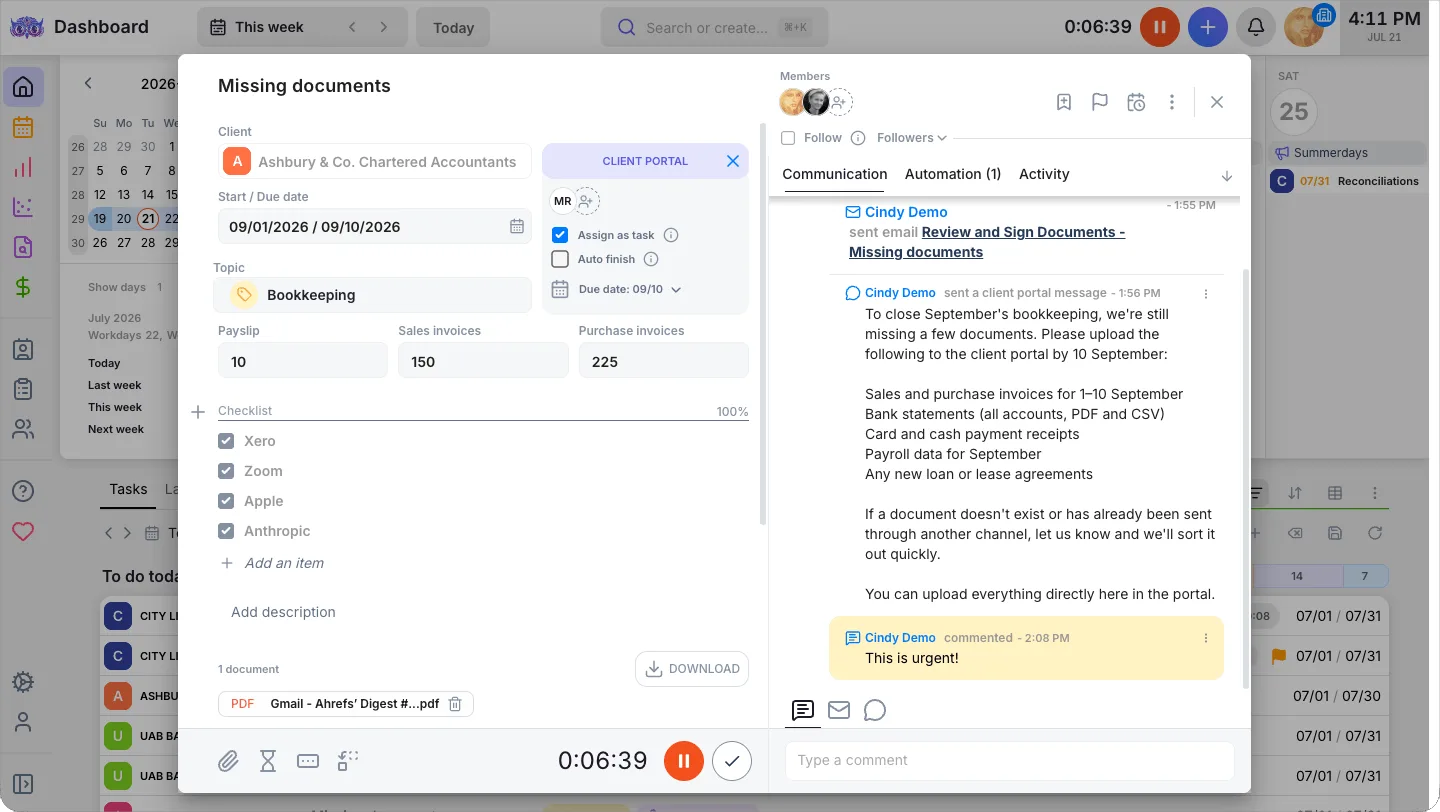The height and width of the screenshot is (812, 1440).
Task: Switch to the Automation (1) tab
Action: click(x=953, y=174)
